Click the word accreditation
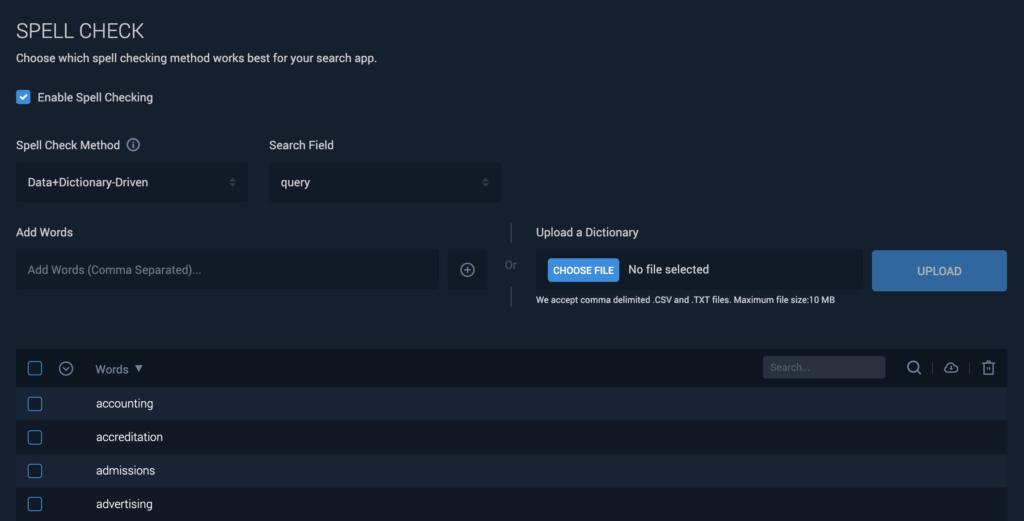 pos(129,437)
